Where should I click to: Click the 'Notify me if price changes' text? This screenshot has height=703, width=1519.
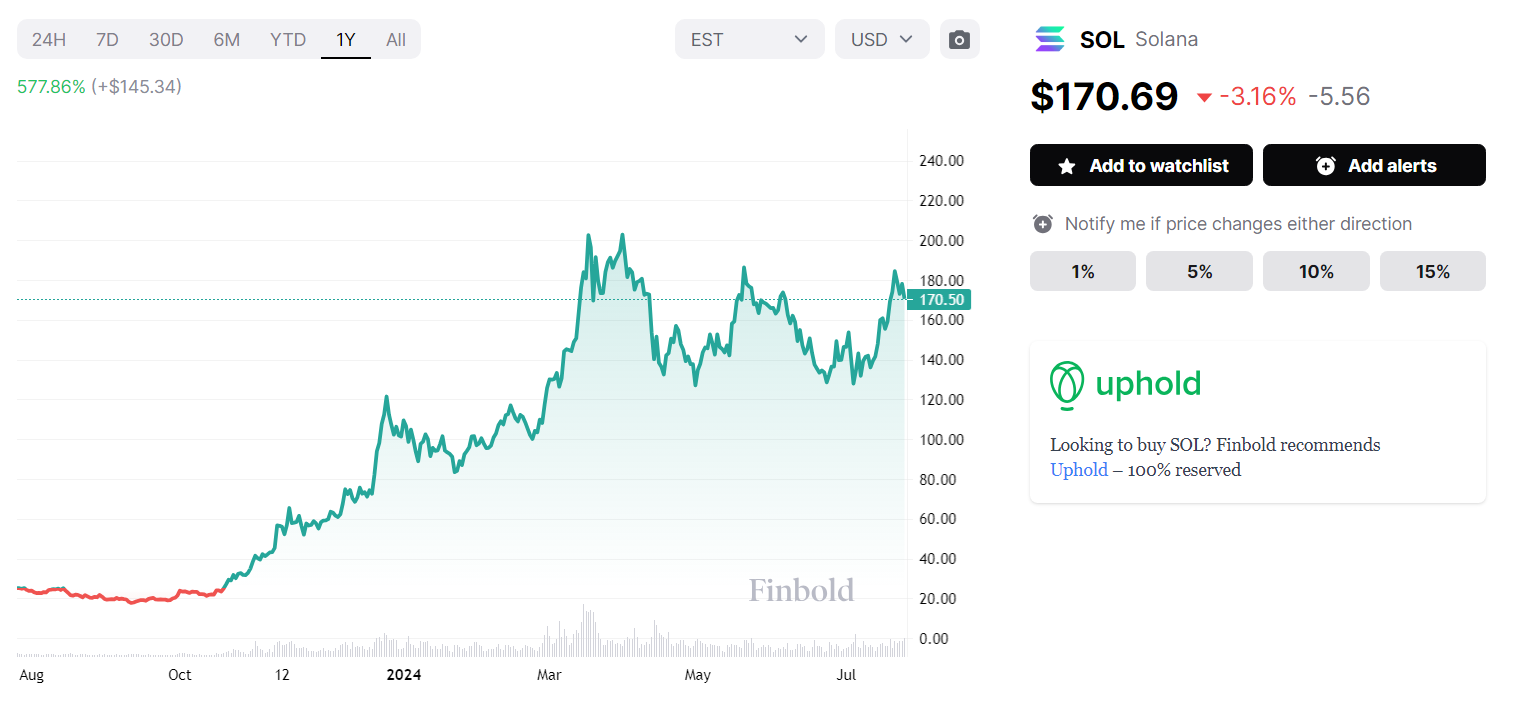pyautogui.click(x=1238, y=224)
